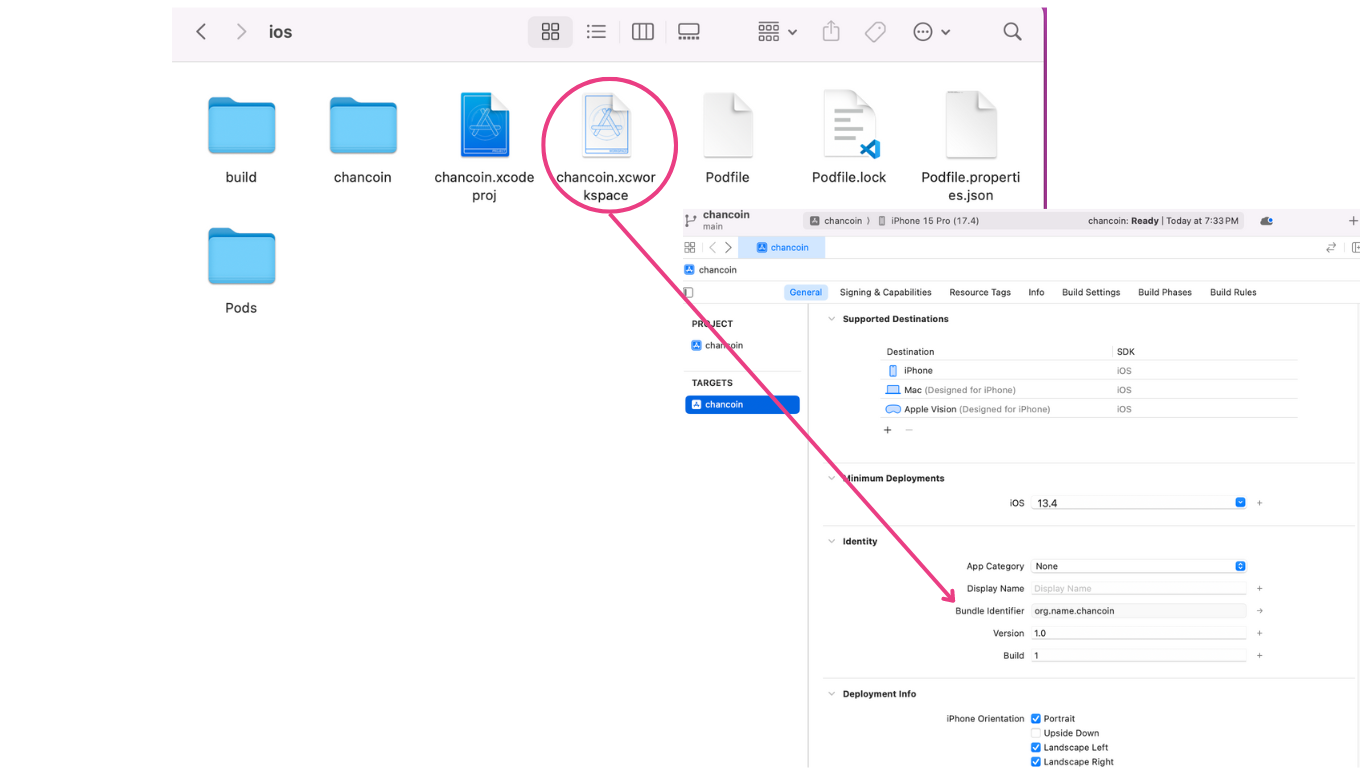This screenshot has height=768, width=1366.
Task: Click the Finder search icon
Action: (x=1012, y=32)
